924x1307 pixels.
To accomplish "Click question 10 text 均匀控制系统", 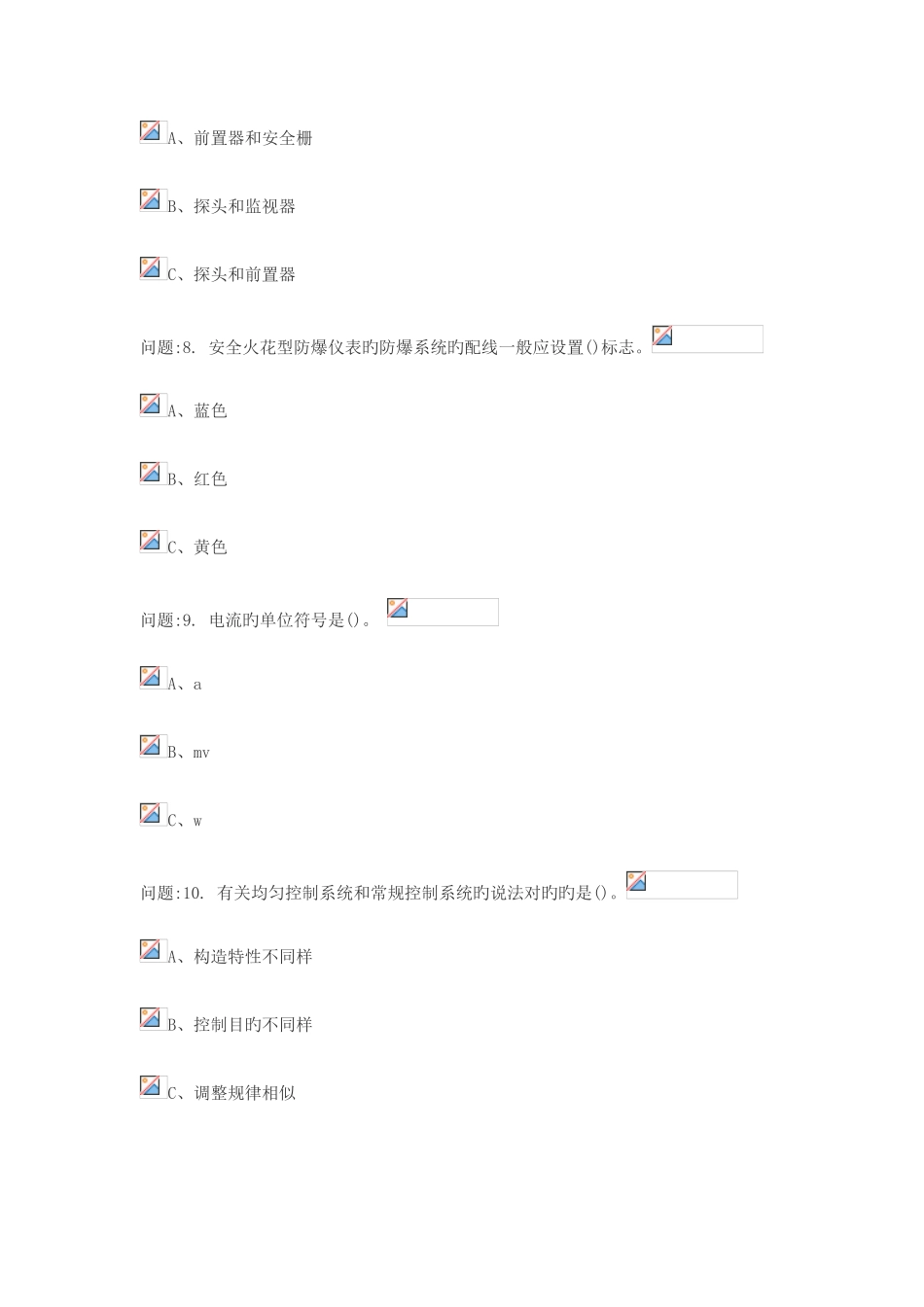I will 380,893.
